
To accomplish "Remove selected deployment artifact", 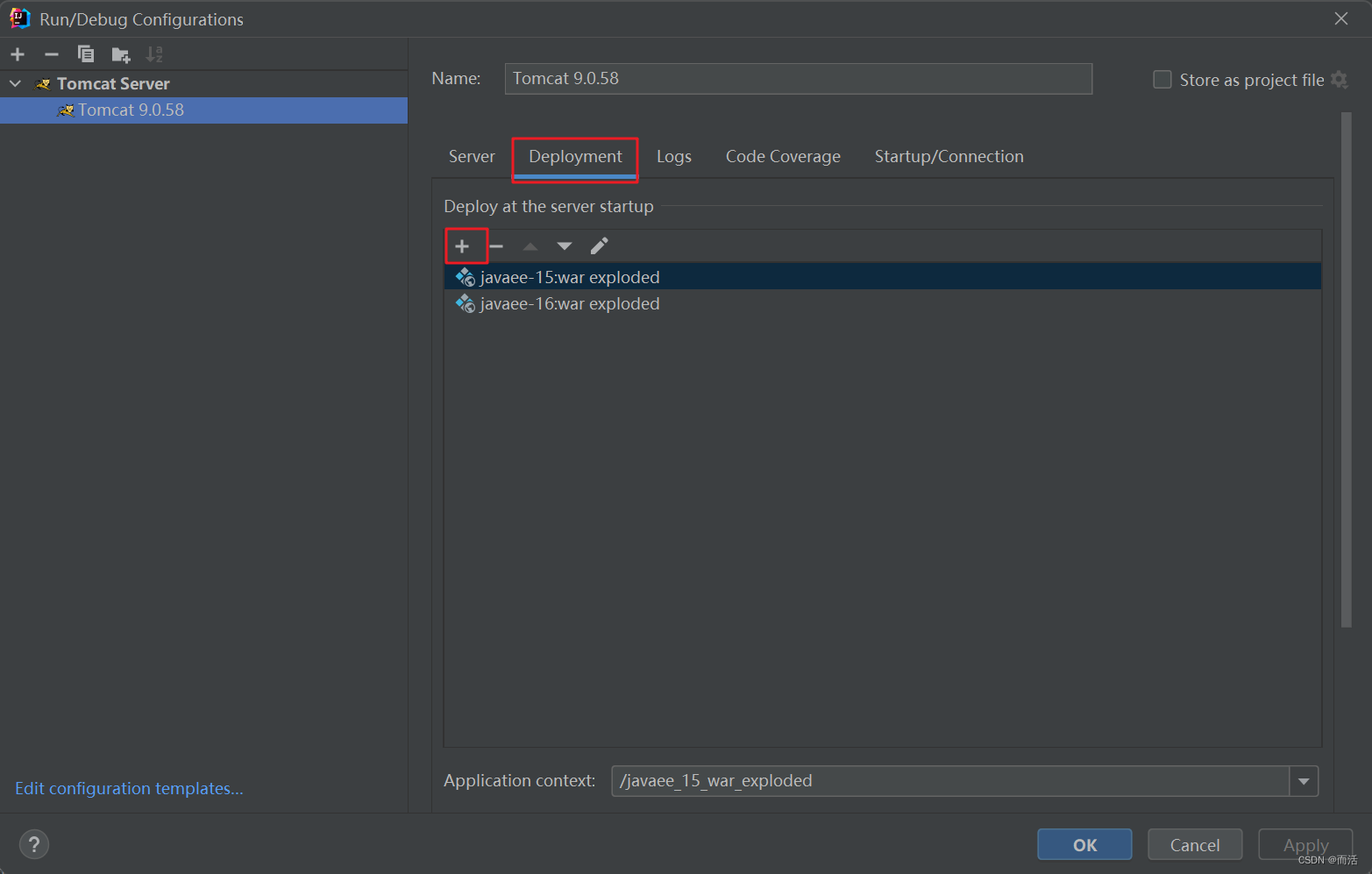I will click(496, 246).
